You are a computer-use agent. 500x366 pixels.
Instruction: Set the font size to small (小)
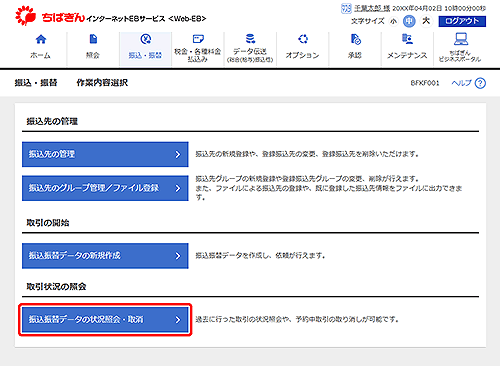click(394, 21)
